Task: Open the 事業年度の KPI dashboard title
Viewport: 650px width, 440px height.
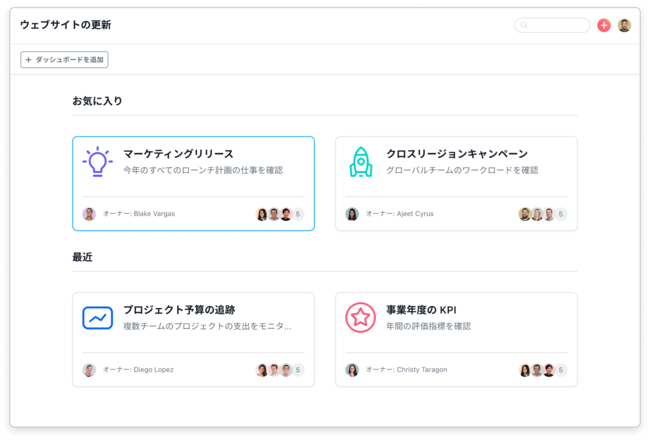Action: point(421,310)
